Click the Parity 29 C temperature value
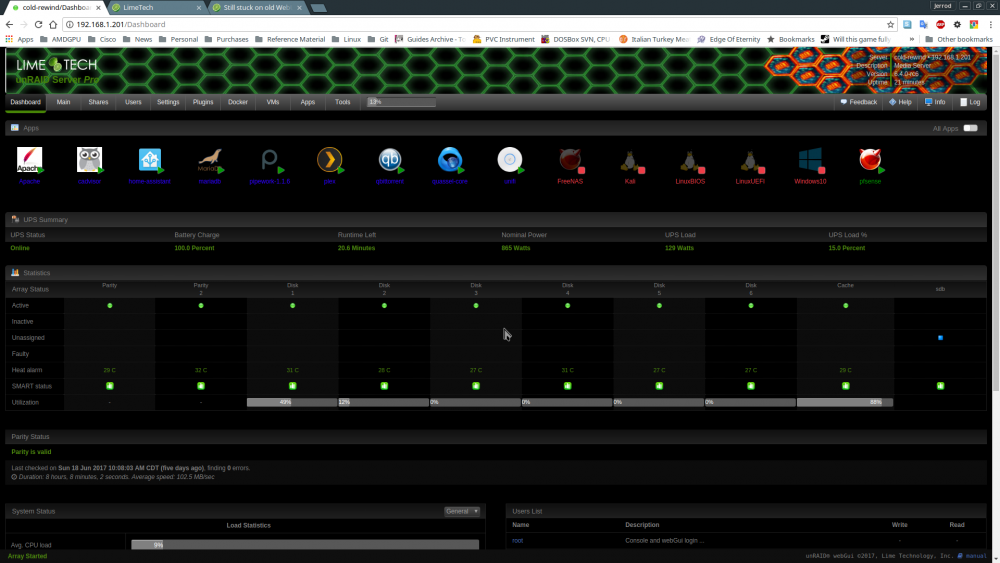The height and width of the screenshot is (563, 1000). (110, 370)
